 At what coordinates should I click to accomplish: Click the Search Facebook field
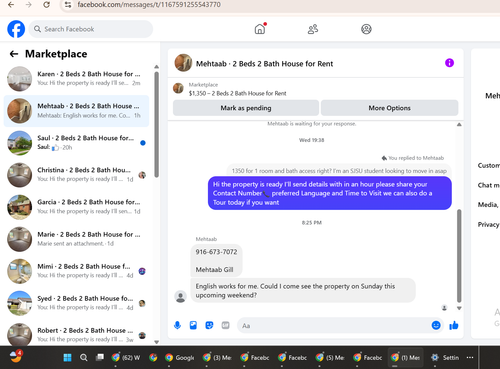click(91, 29)
